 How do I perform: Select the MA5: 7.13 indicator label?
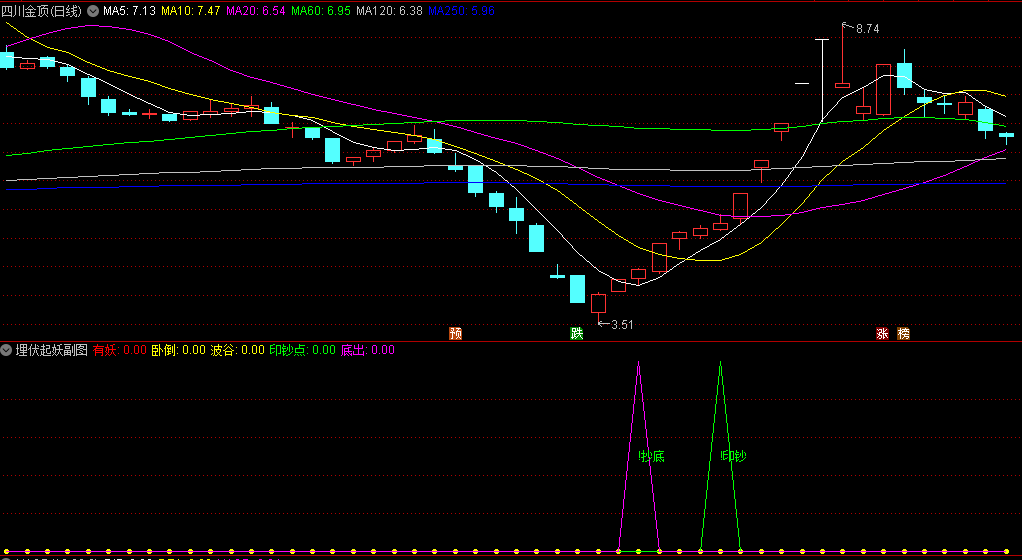tap(129, 11)
